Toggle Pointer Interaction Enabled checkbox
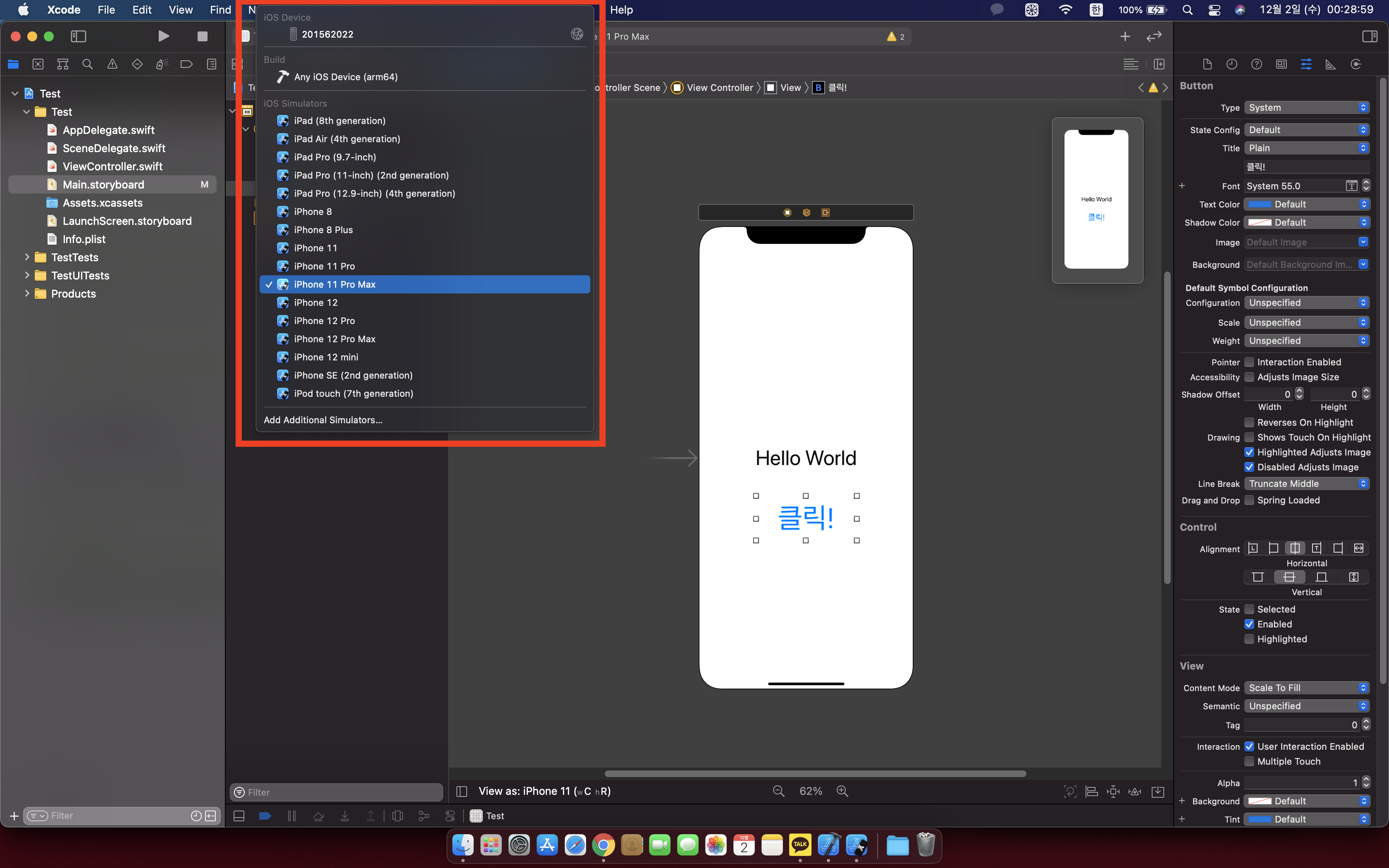 point(1249,362)
